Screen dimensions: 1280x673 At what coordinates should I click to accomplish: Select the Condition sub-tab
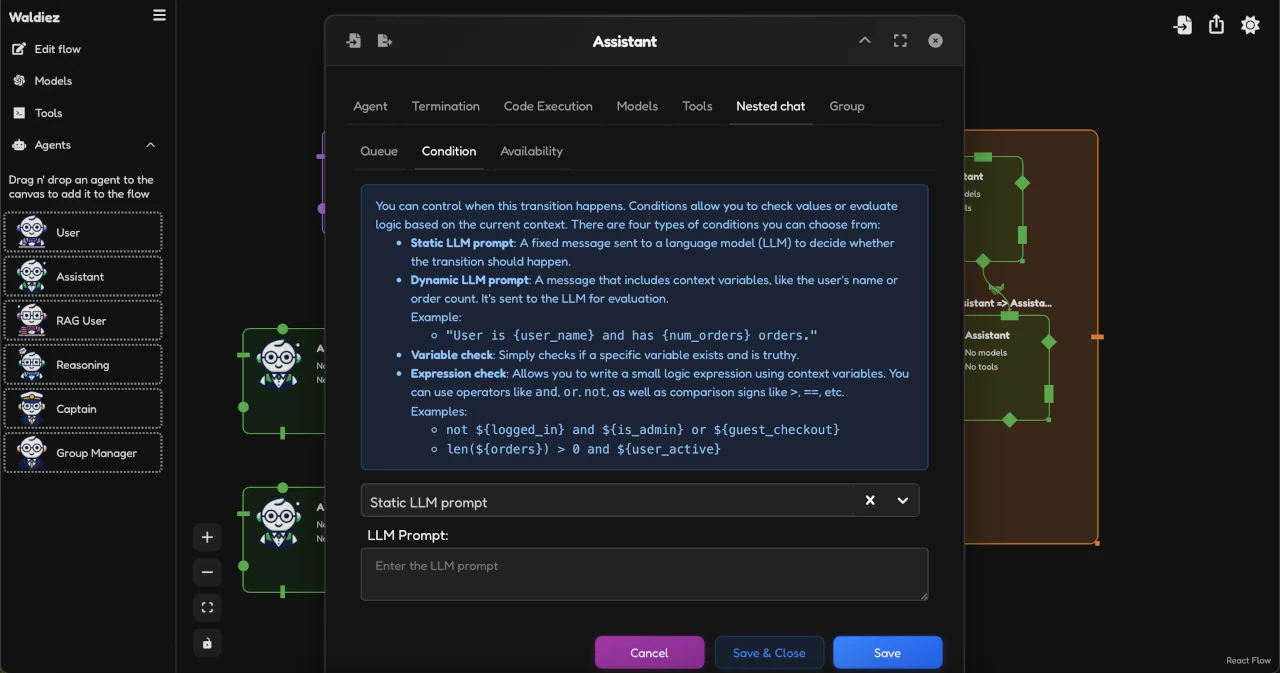coord(449,151)
